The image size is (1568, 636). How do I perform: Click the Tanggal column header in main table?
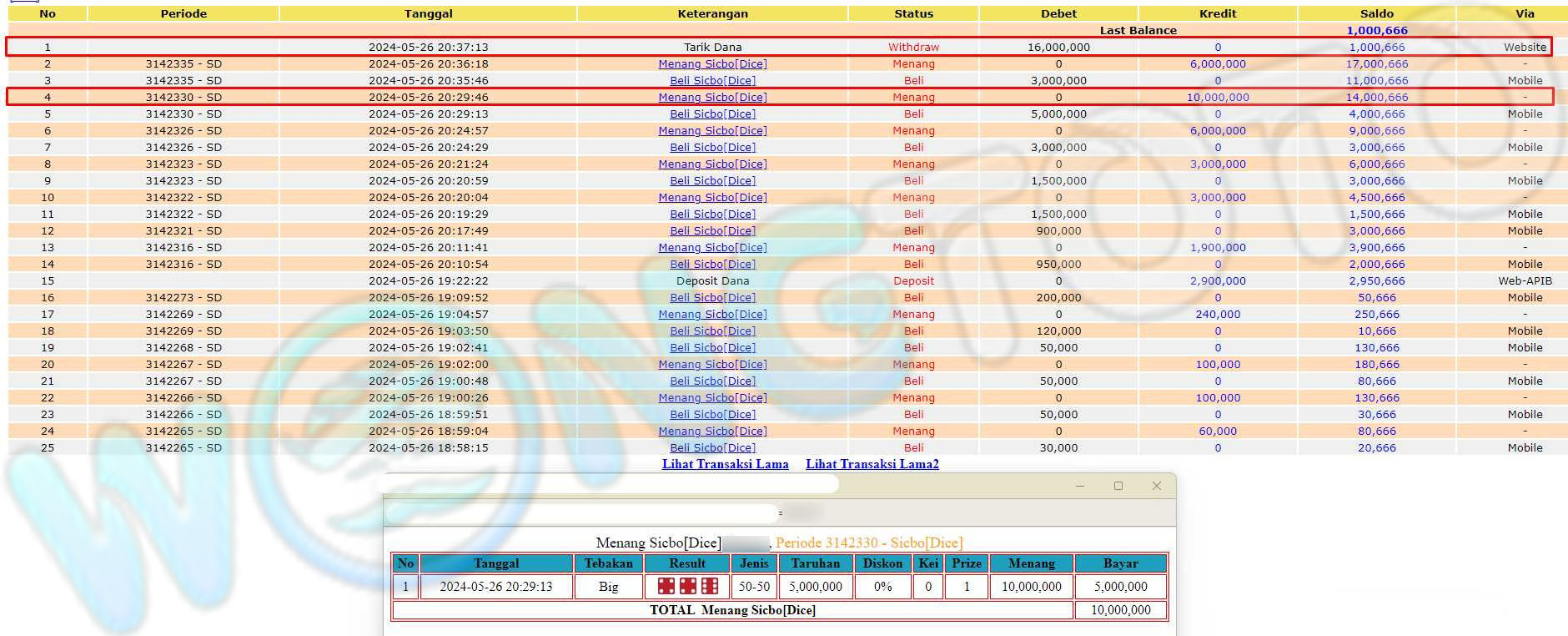click(428, 13)
